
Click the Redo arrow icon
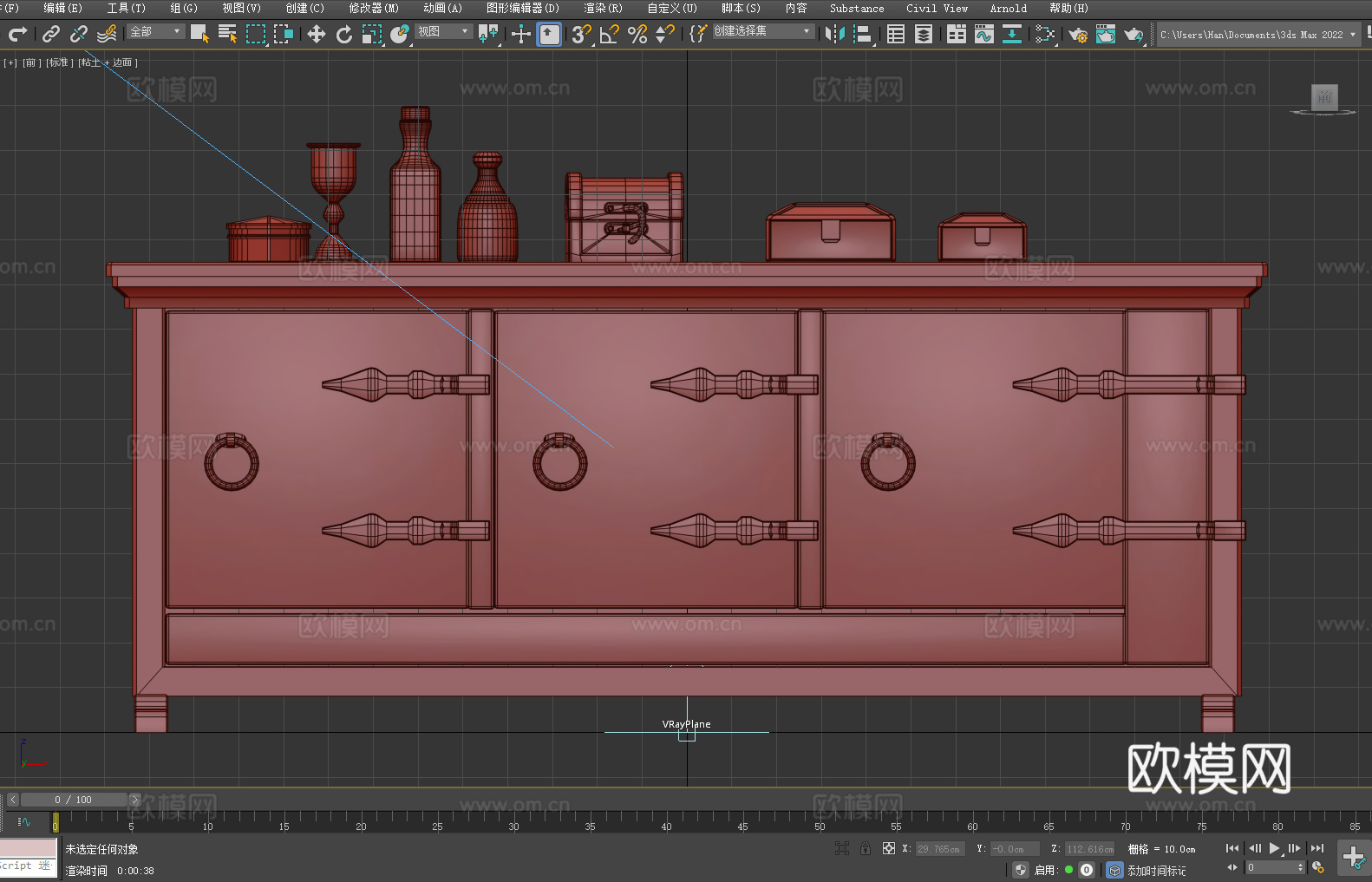(17, 34)
